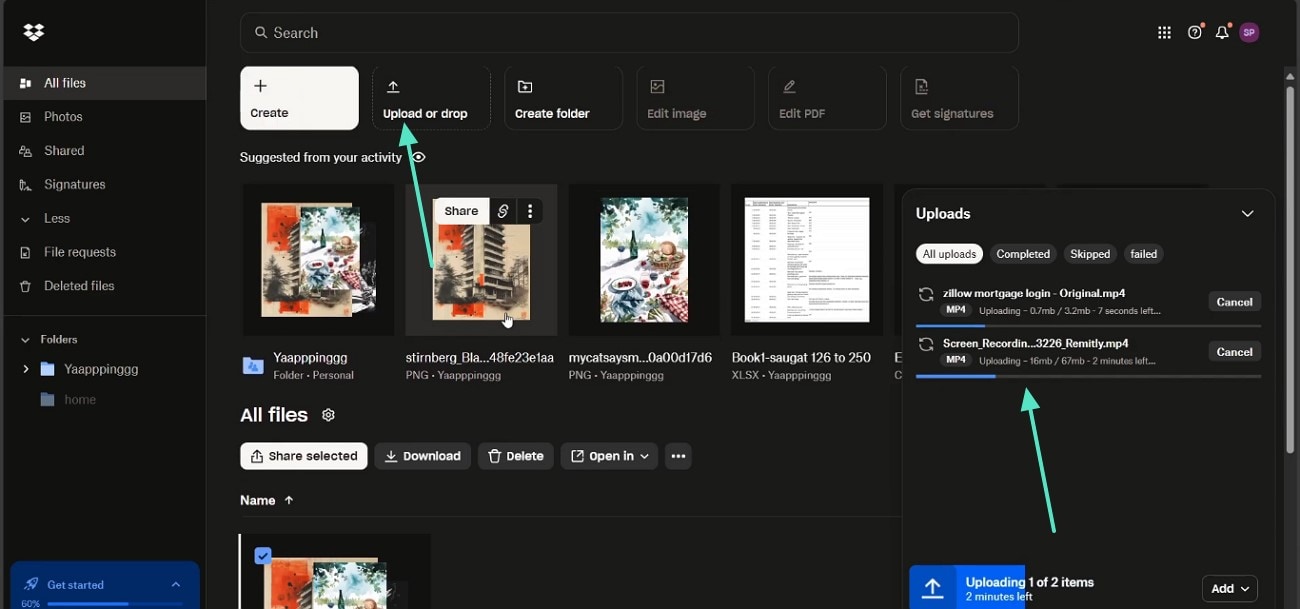Click Share selected button

(x=304, y=456)
